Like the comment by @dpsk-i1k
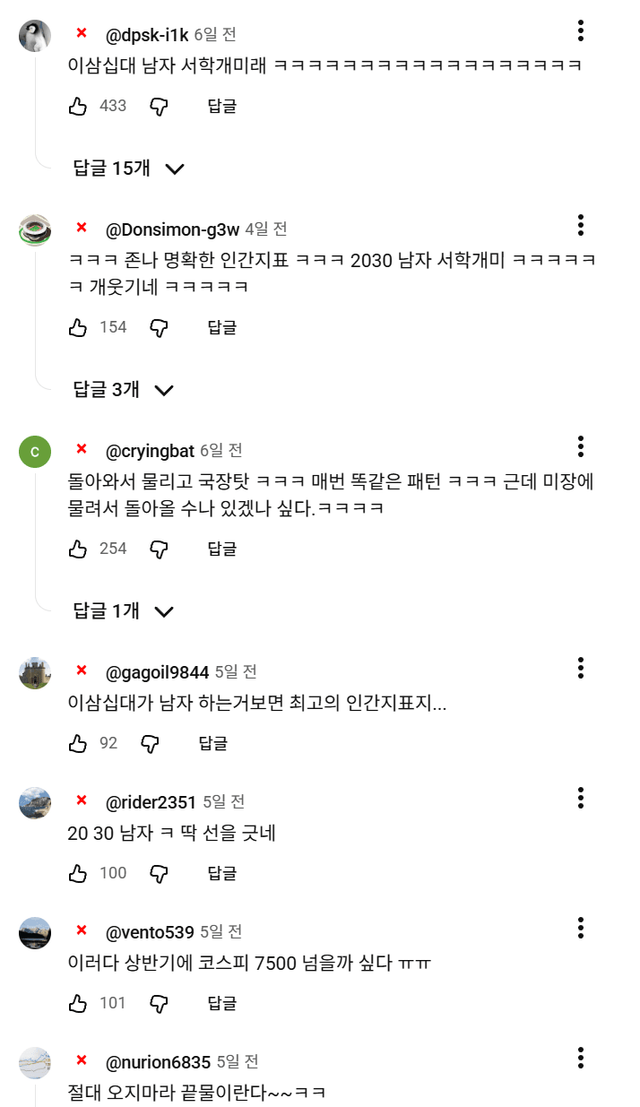Image resolution: width=640 pixels, height=1107 pixels. point(78,106)
